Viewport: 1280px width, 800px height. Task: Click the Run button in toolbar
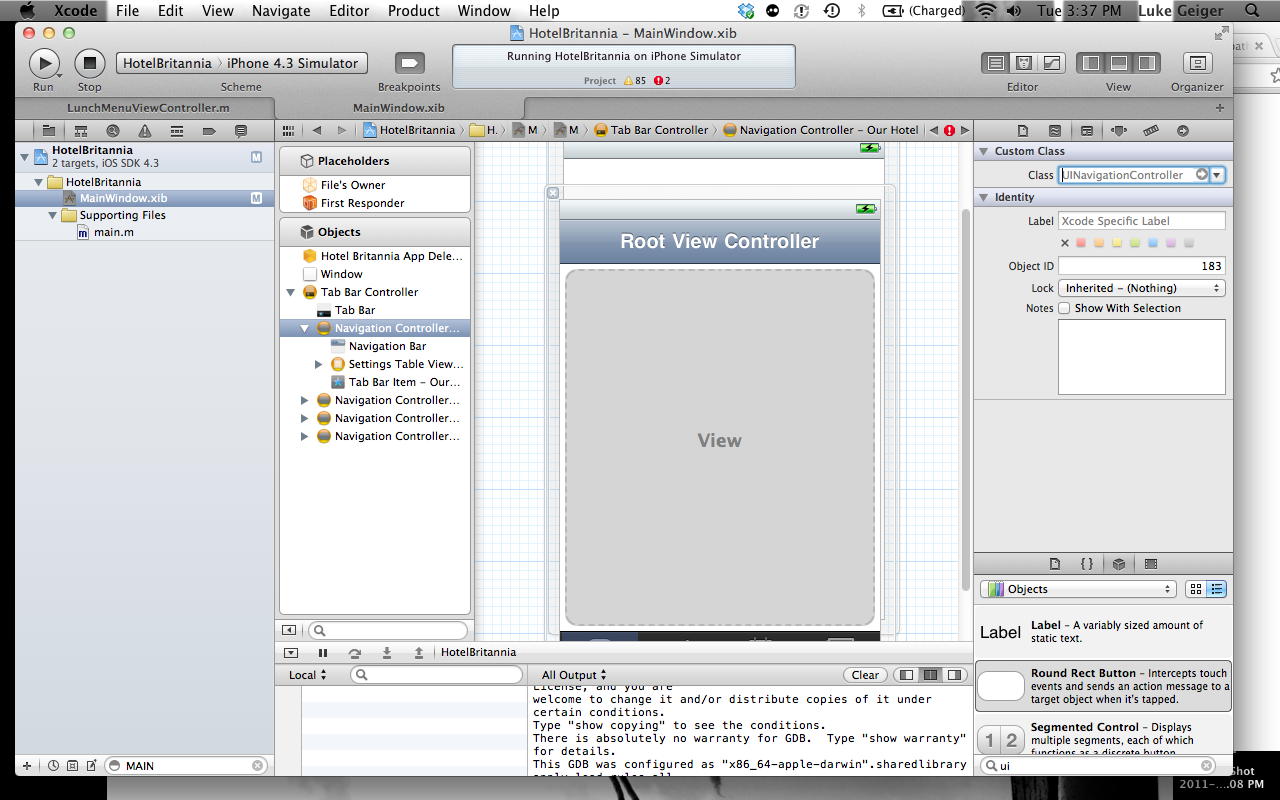click(44, 63)
